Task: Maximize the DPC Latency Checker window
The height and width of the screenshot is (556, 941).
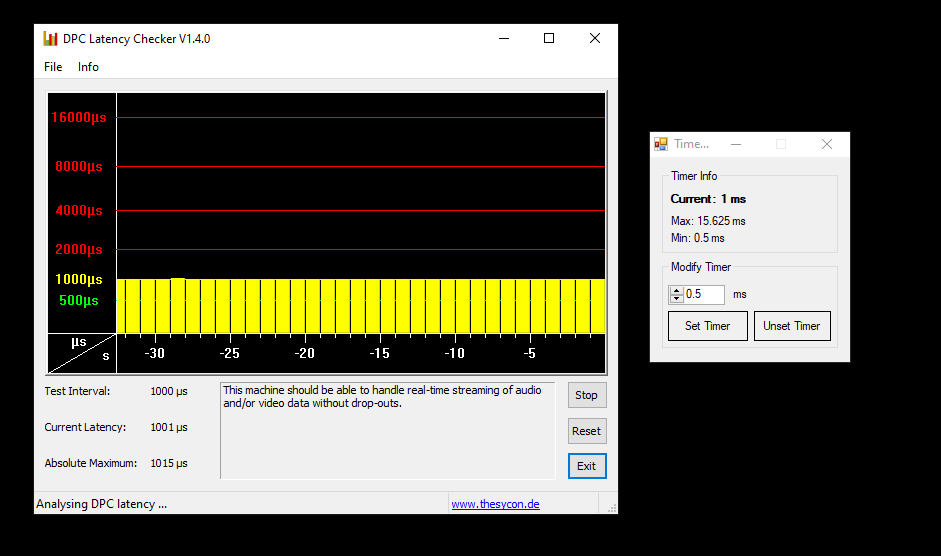Action: [549, 39]
